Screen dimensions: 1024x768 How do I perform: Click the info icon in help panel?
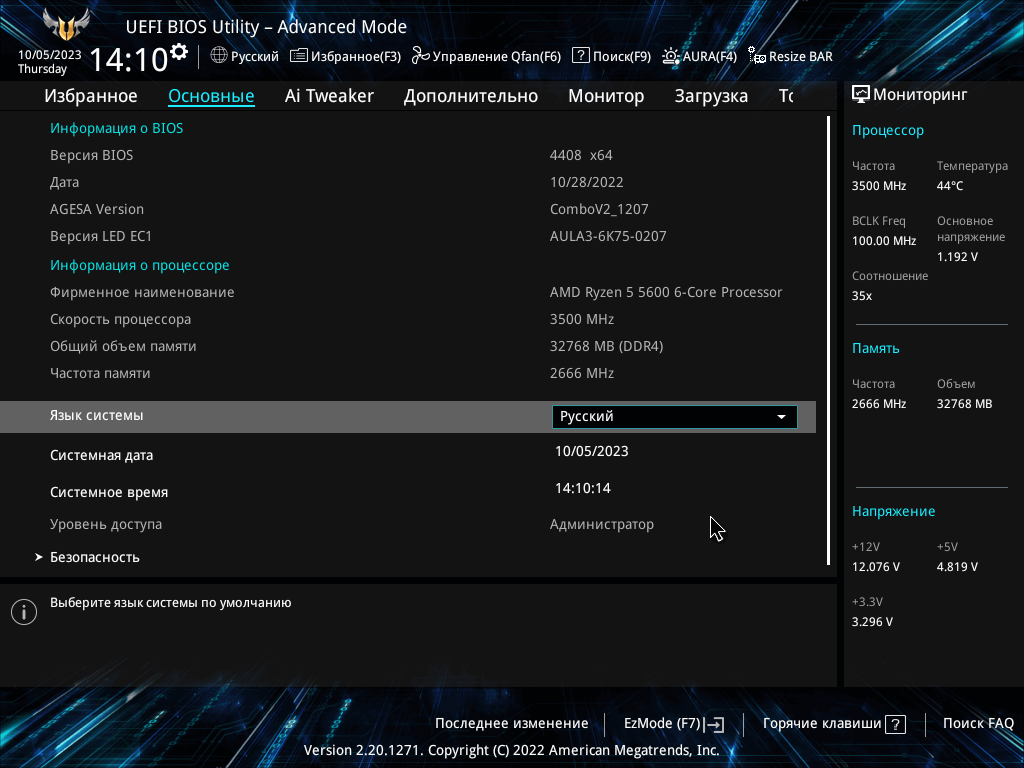click(24, 612)
